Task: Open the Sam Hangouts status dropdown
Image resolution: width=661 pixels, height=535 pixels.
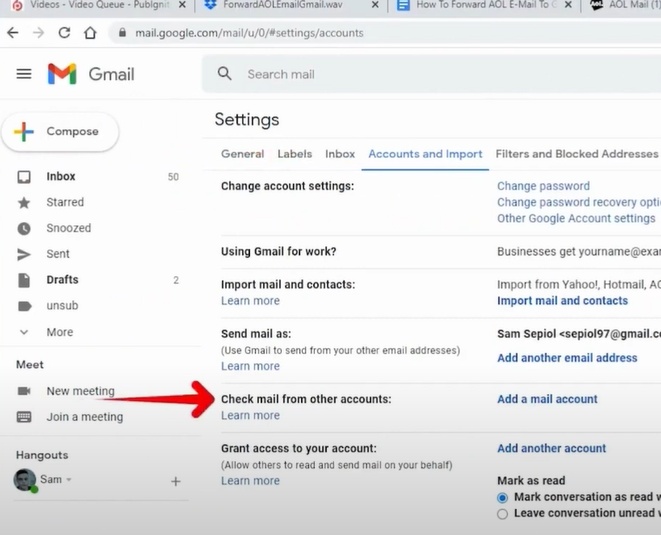Action: coord(69,479)
